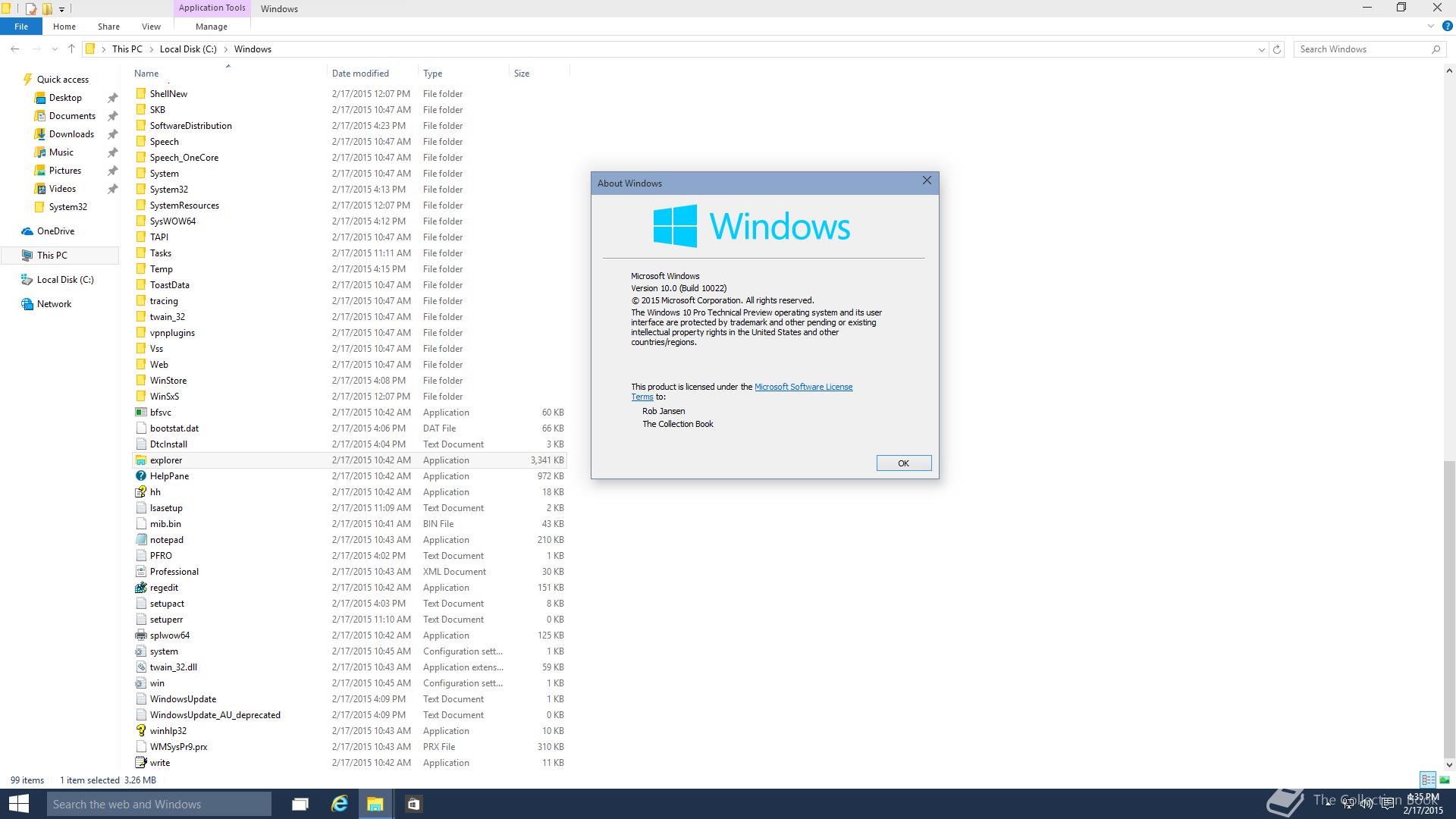
Task: Click the Help question mark icon
Action: pos(1447,26)
